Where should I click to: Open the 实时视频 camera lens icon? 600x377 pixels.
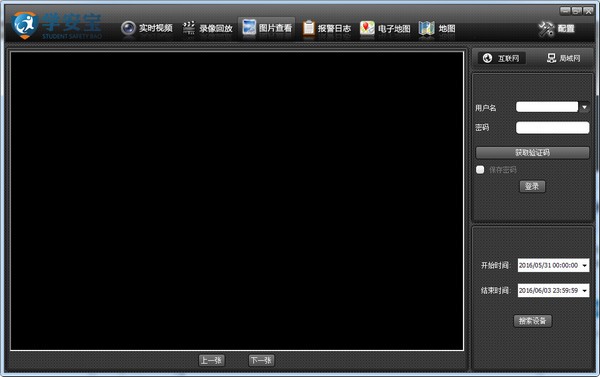click(x=128, y=28)
